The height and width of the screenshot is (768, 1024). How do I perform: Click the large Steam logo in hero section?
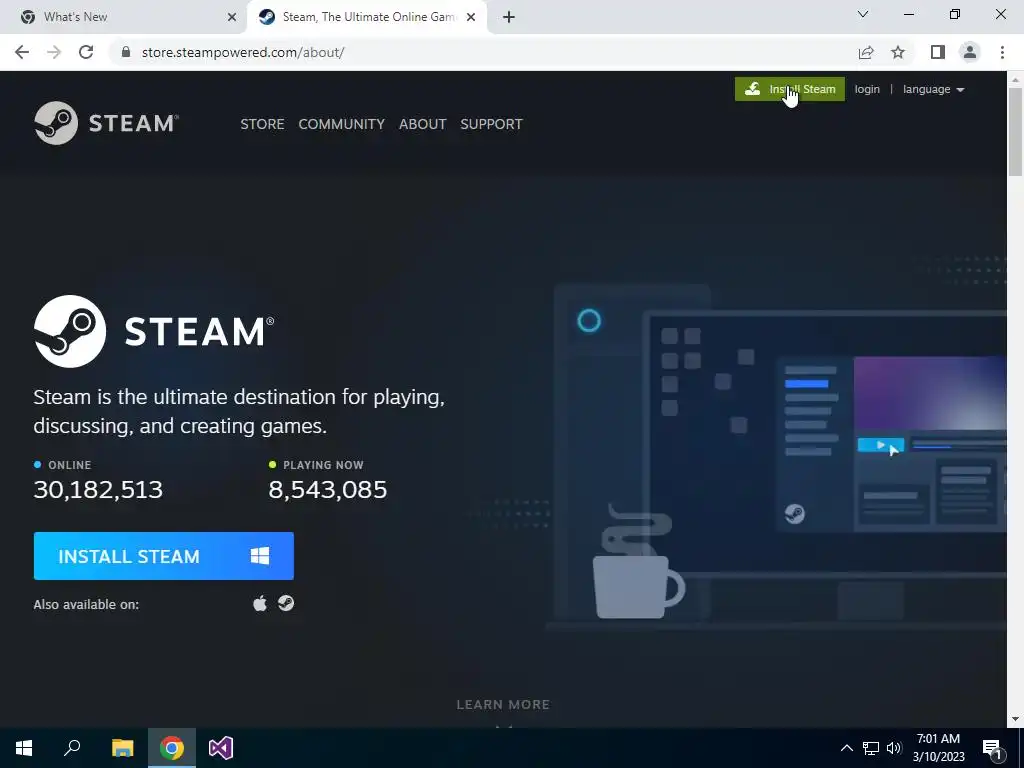(x=154, y=331)
